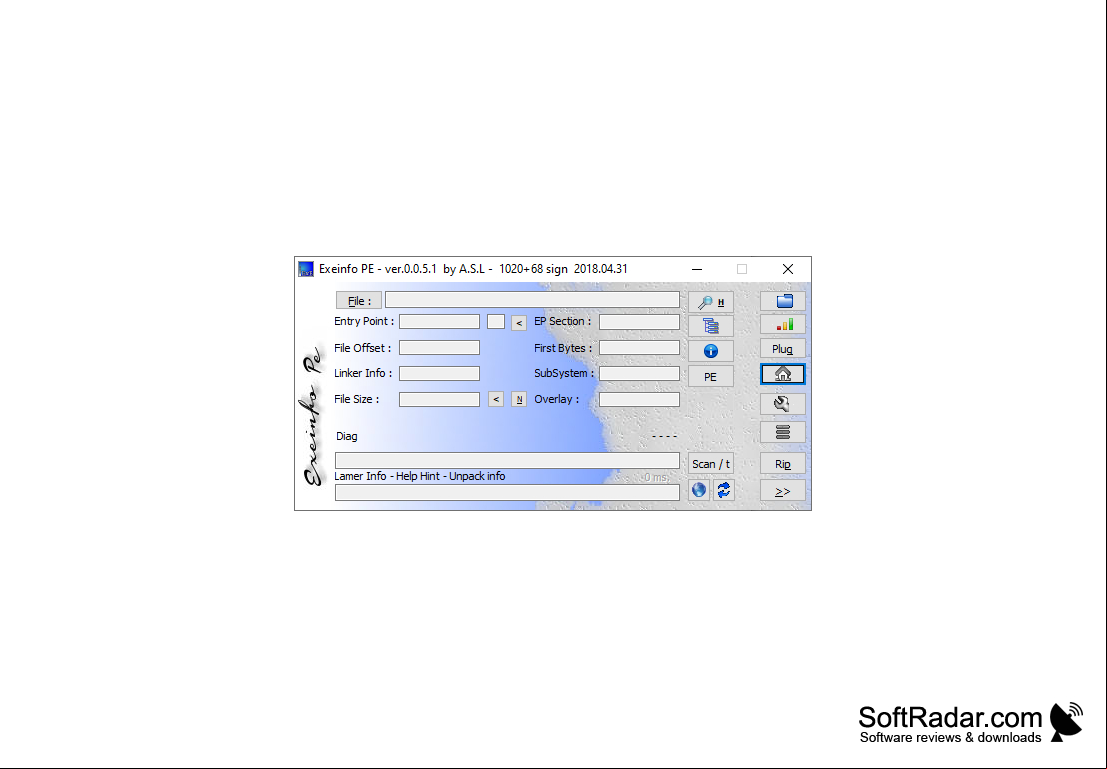The image size is (1107, 769).
Task: Click the blue info circle button
Action: click(x=711, y=351)
